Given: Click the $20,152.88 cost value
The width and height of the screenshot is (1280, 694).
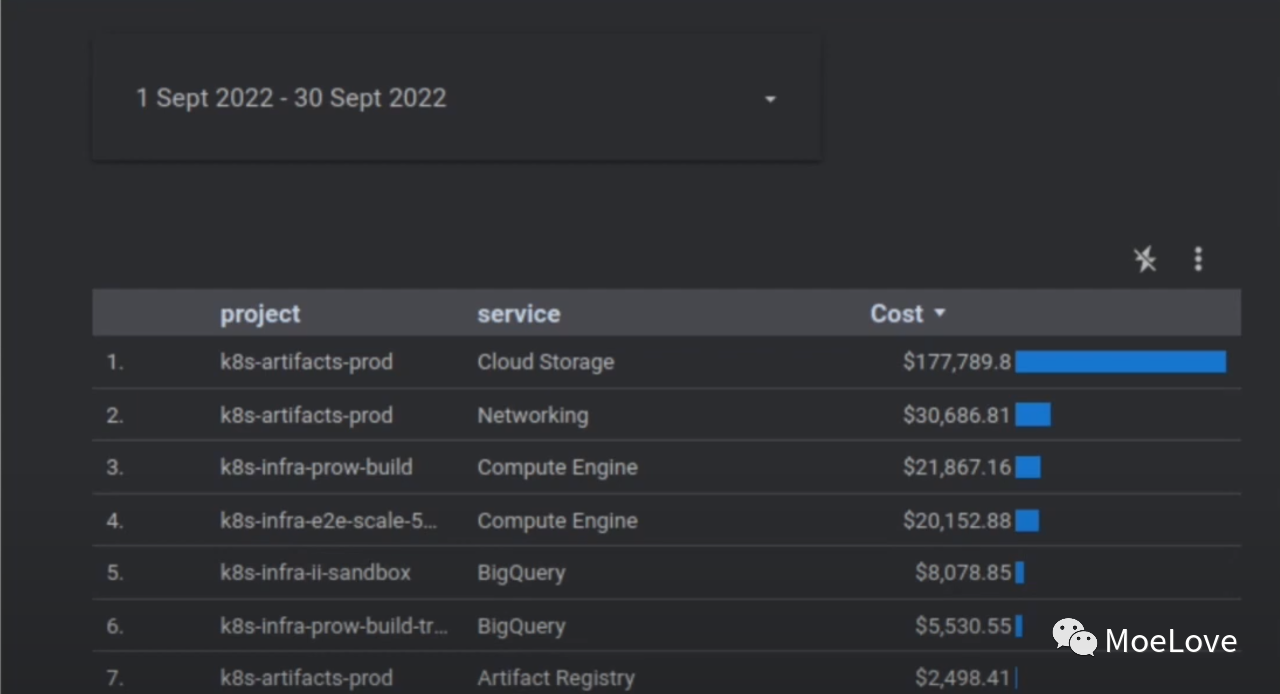Looking at the screenshot, I should click(x=957, y=520).
